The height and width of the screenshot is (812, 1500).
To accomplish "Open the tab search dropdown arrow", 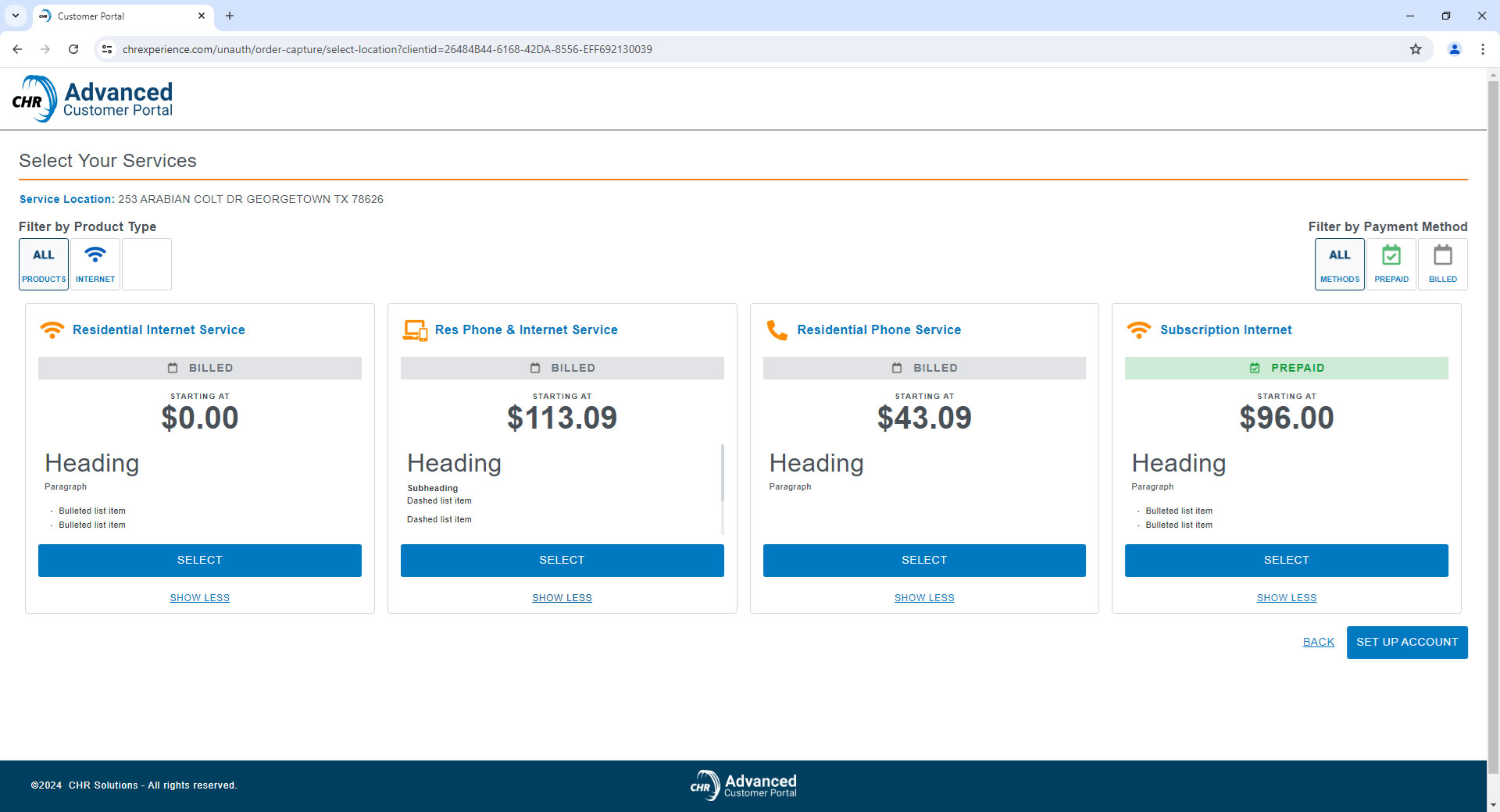I will 16,16.
